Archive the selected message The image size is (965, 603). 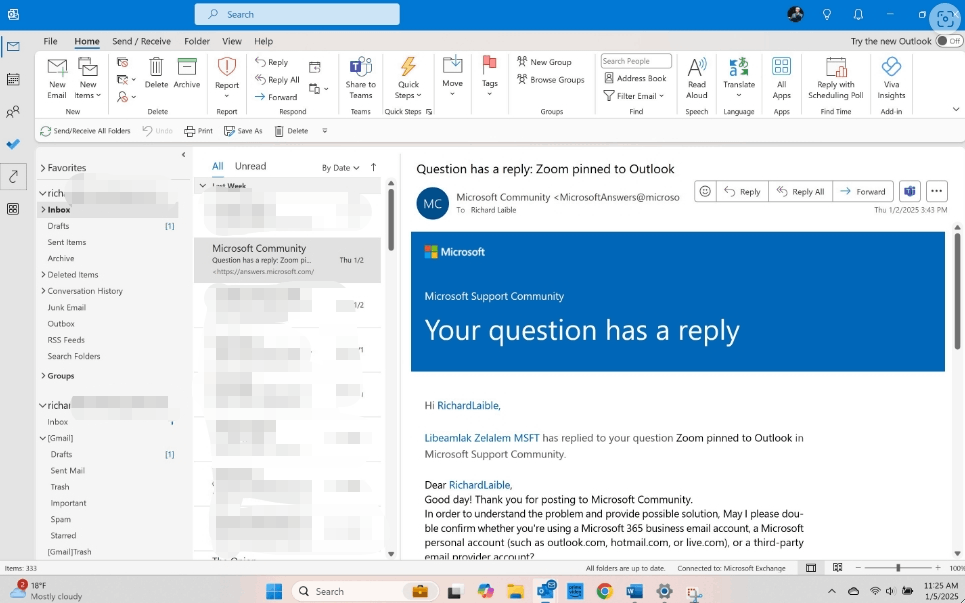pos(186,73)
